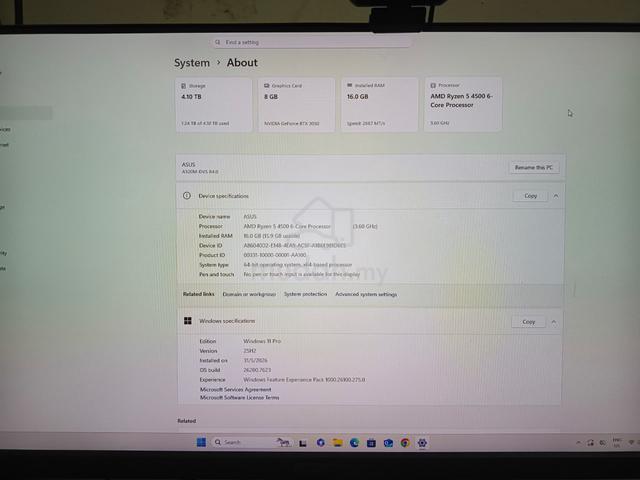Select the Device name value ASUS

click(250, 216)
